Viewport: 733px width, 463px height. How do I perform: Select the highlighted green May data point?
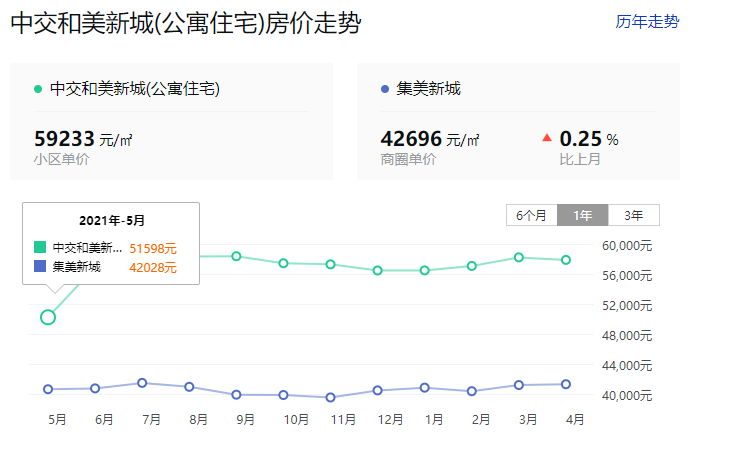[x=48, y=318]
